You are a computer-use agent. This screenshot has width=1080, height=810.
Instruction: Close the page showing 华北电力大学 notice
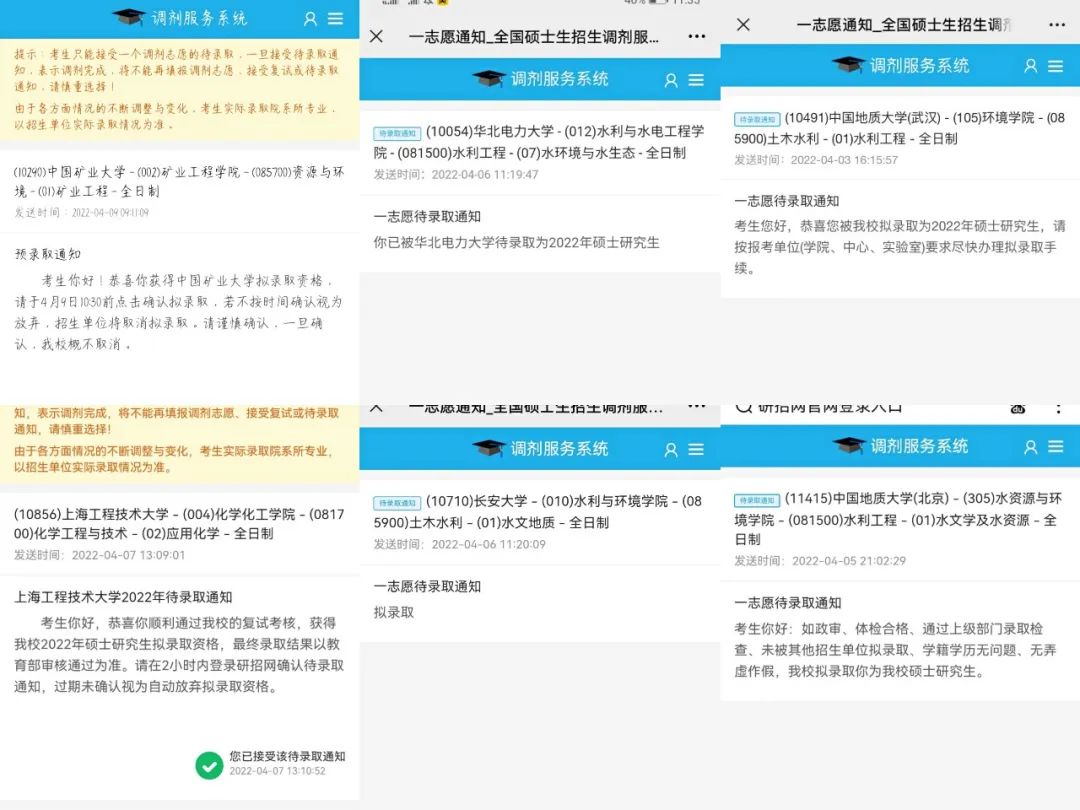click(x=376, y=36)
